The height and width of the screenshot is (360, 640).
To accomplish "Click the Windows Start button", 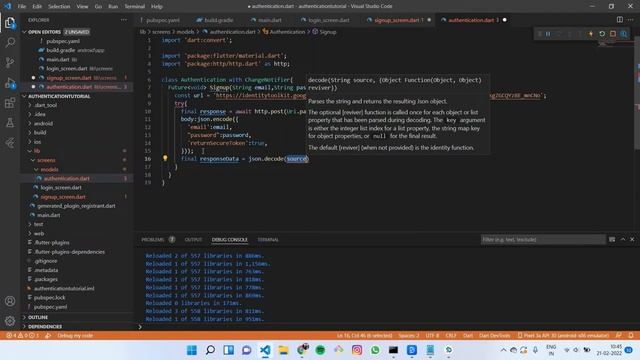I will (x=191, y=350).
